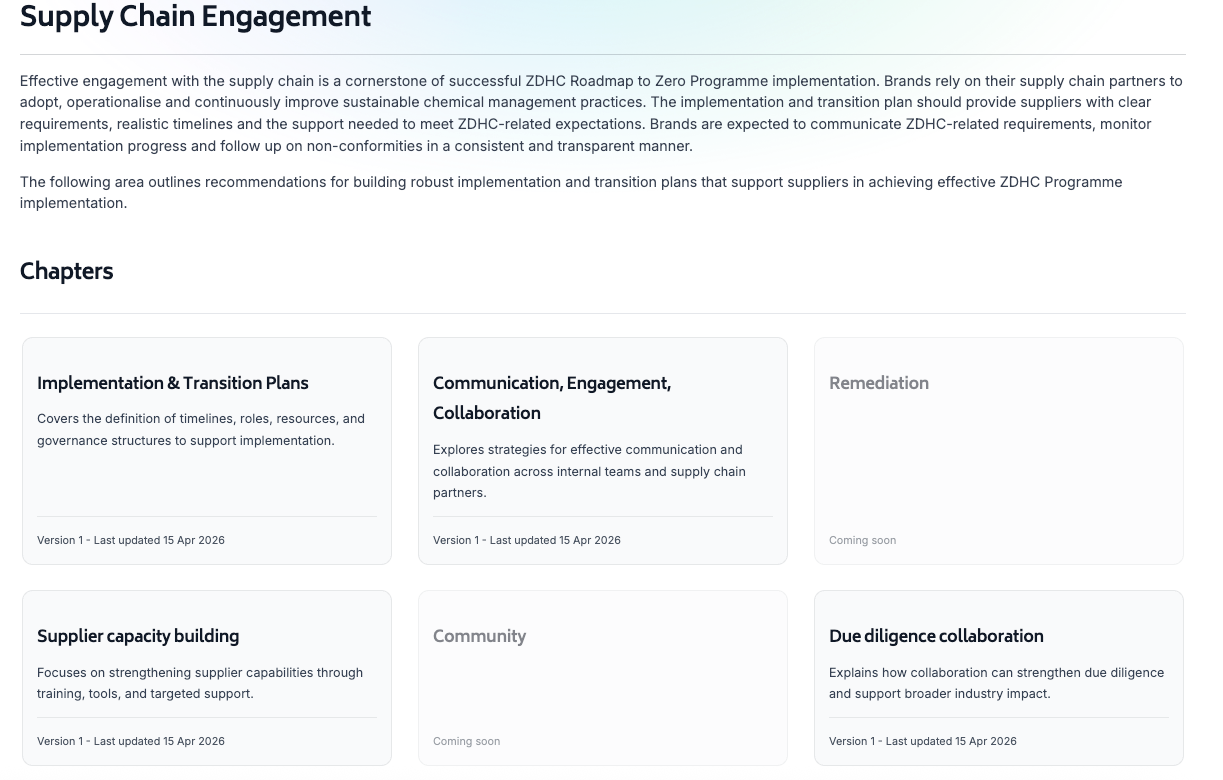Click the paragraph starting "The following area outlines"
This screenshot has width=1223, height=780.
point(570,192)
